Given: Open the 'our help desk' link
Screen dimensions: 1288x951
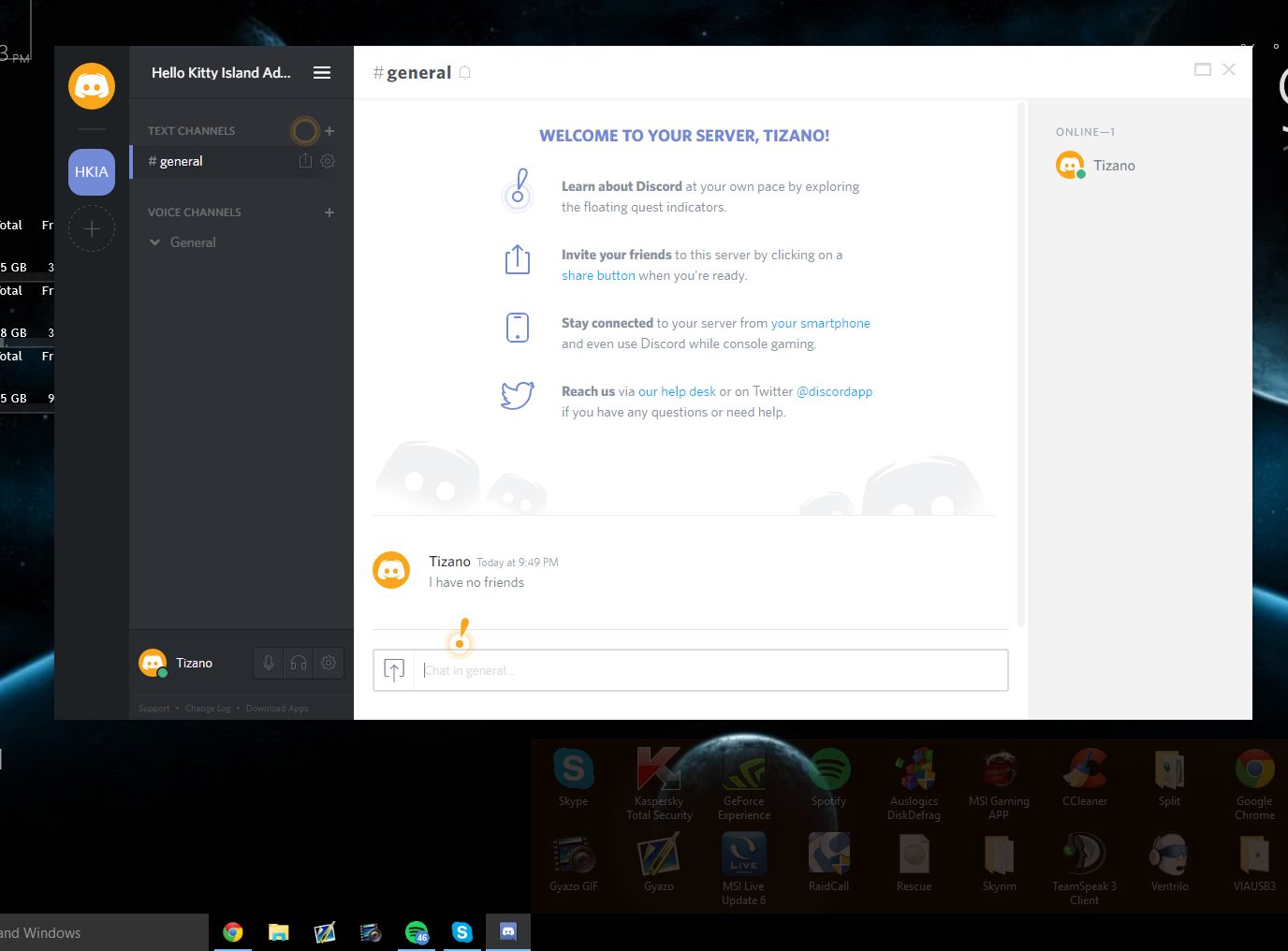Looking at the screenshot, I should [x=677, y=391].
